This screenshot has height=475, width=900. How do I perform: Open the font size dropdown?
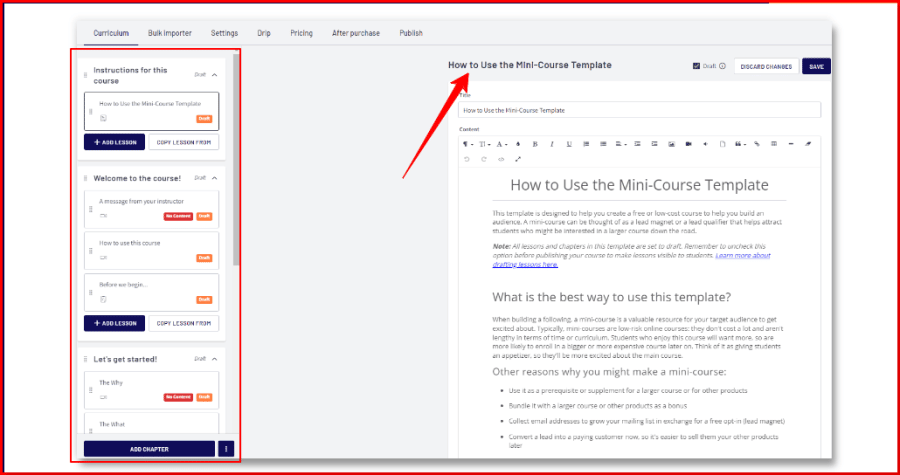pyautogui.click(x=484, y=144)
